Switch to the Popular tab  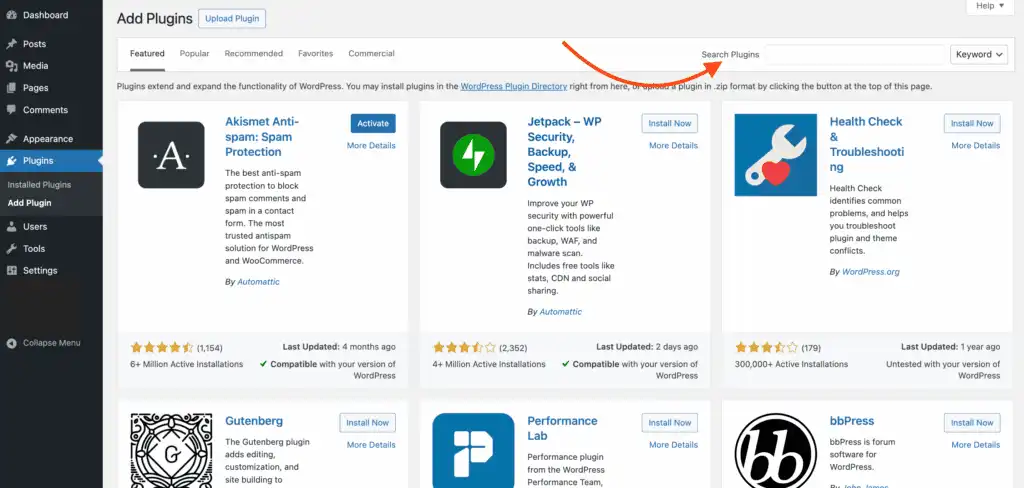pos(194,54)
